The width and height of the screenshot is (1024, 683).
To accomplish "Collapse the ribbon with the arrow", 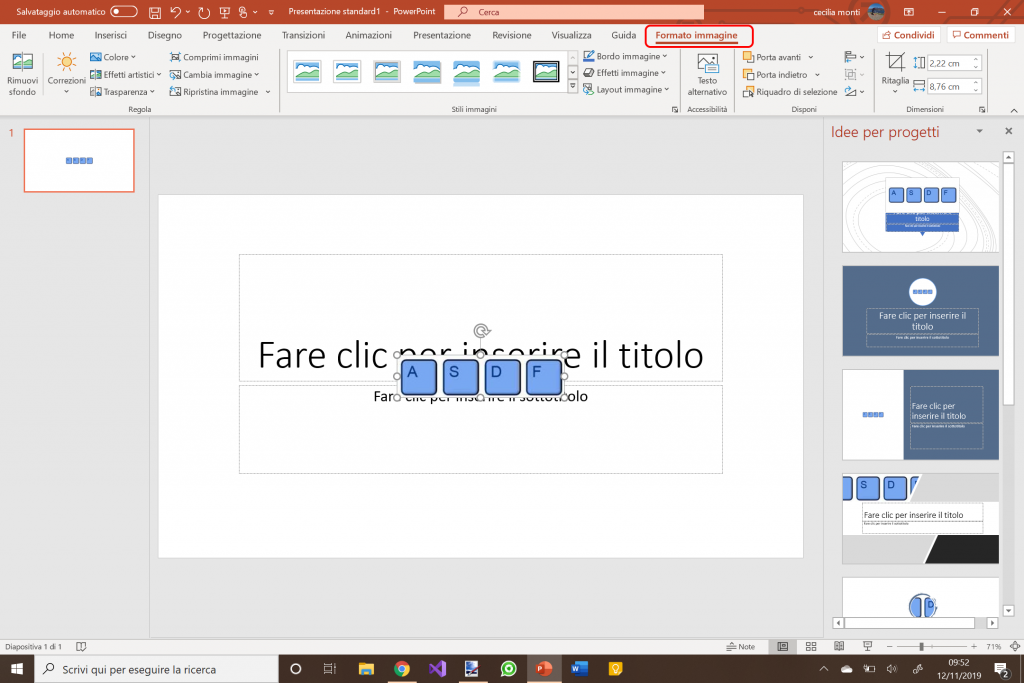I will point(1014,110).
